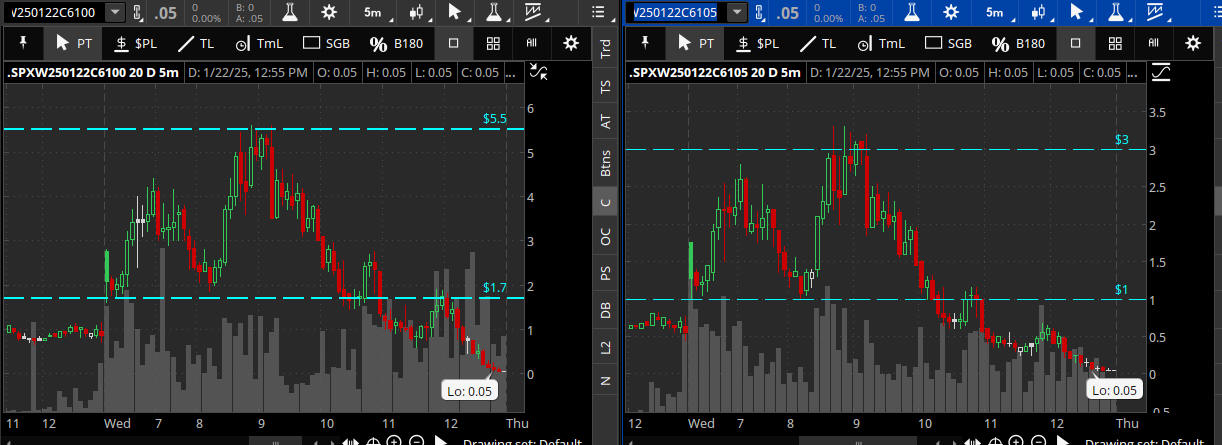This screenshot has height=445, width=1222.
Task: Open drawing settings gear on right chart toolbar
Action: pos(1192,43)
